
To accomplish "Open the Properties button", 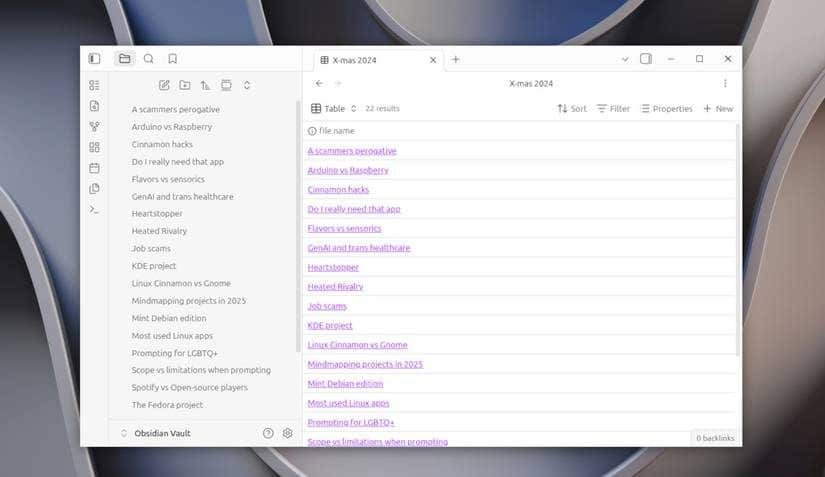I will (667, 108).
